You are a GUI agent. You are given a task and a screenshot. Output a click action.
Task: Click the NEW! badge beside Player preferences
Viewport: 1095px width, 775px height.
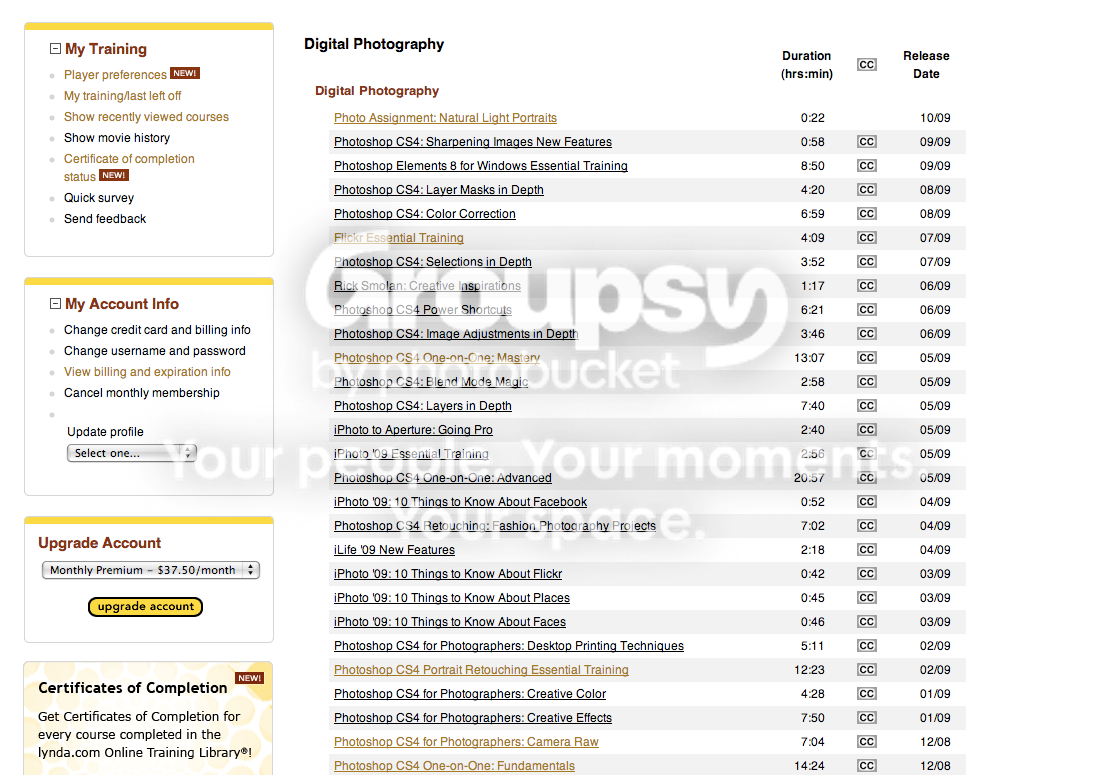click(185, 73)
